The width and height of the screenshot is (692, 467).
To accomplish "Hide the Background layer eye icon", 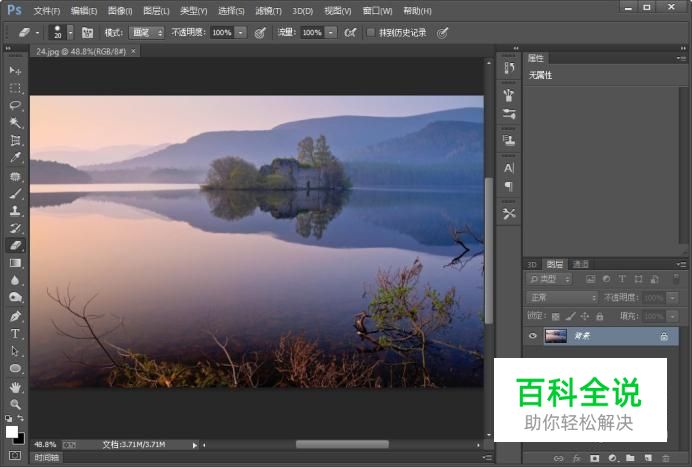I will [x=533, y=336].
